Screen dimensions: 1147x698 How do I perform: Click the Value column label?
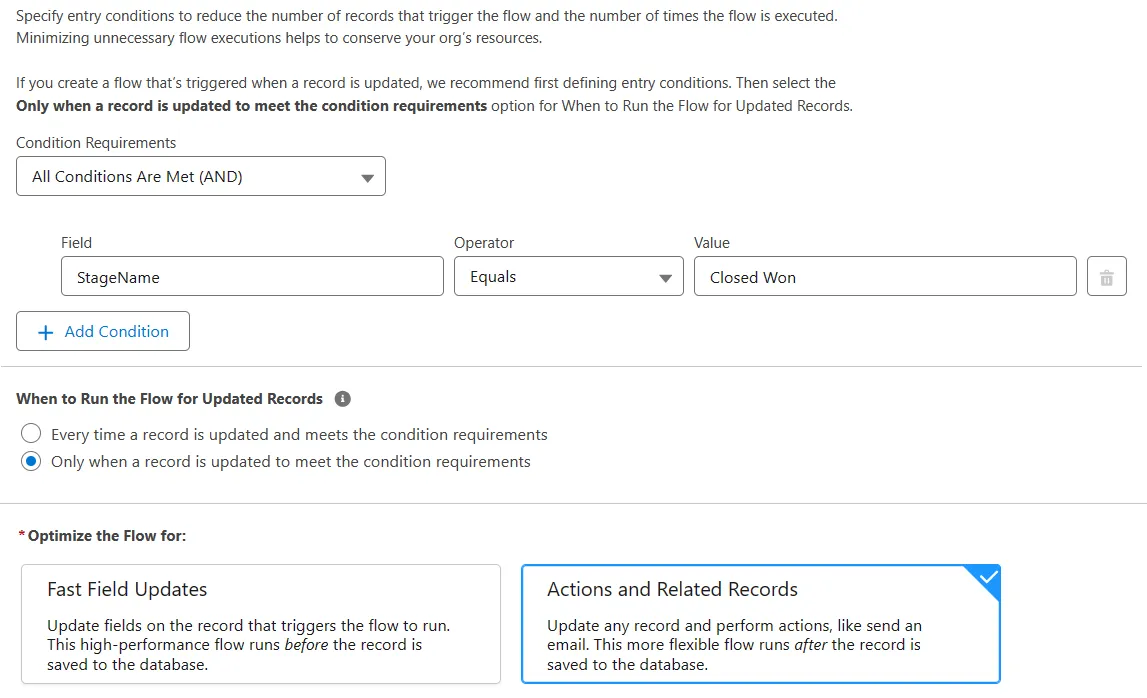pyautogui.click(x=712, y=243)
